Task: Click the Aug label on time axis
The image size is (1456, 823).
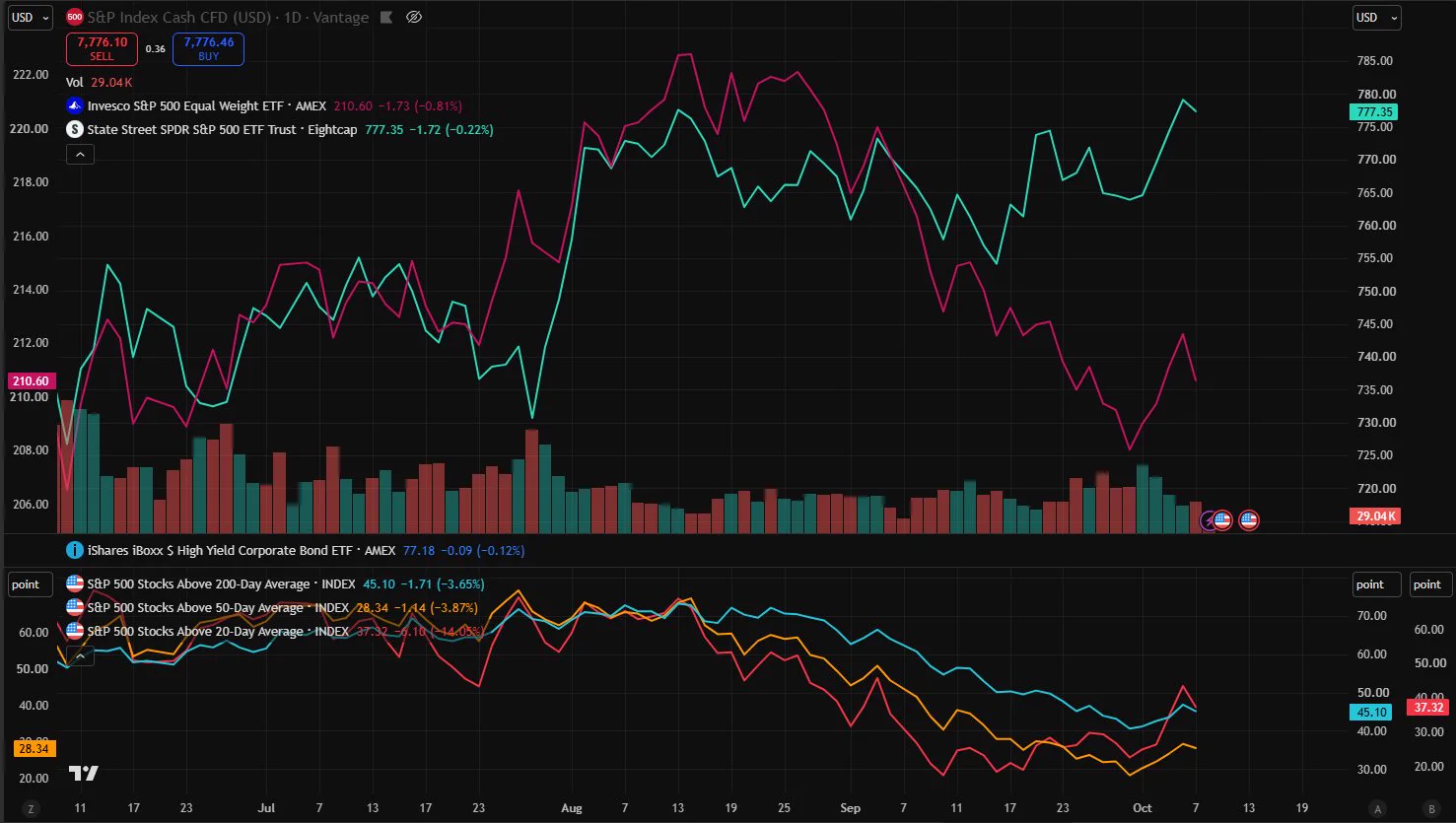Action: click(x=572, y=808)
